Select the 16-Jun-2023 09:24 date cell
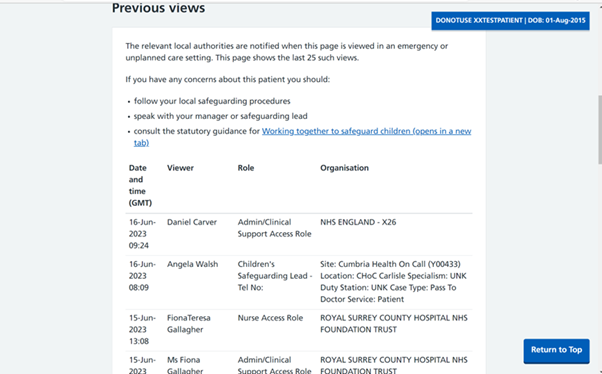602x374 pixels. pyautogui.click(x=142, y=233)
